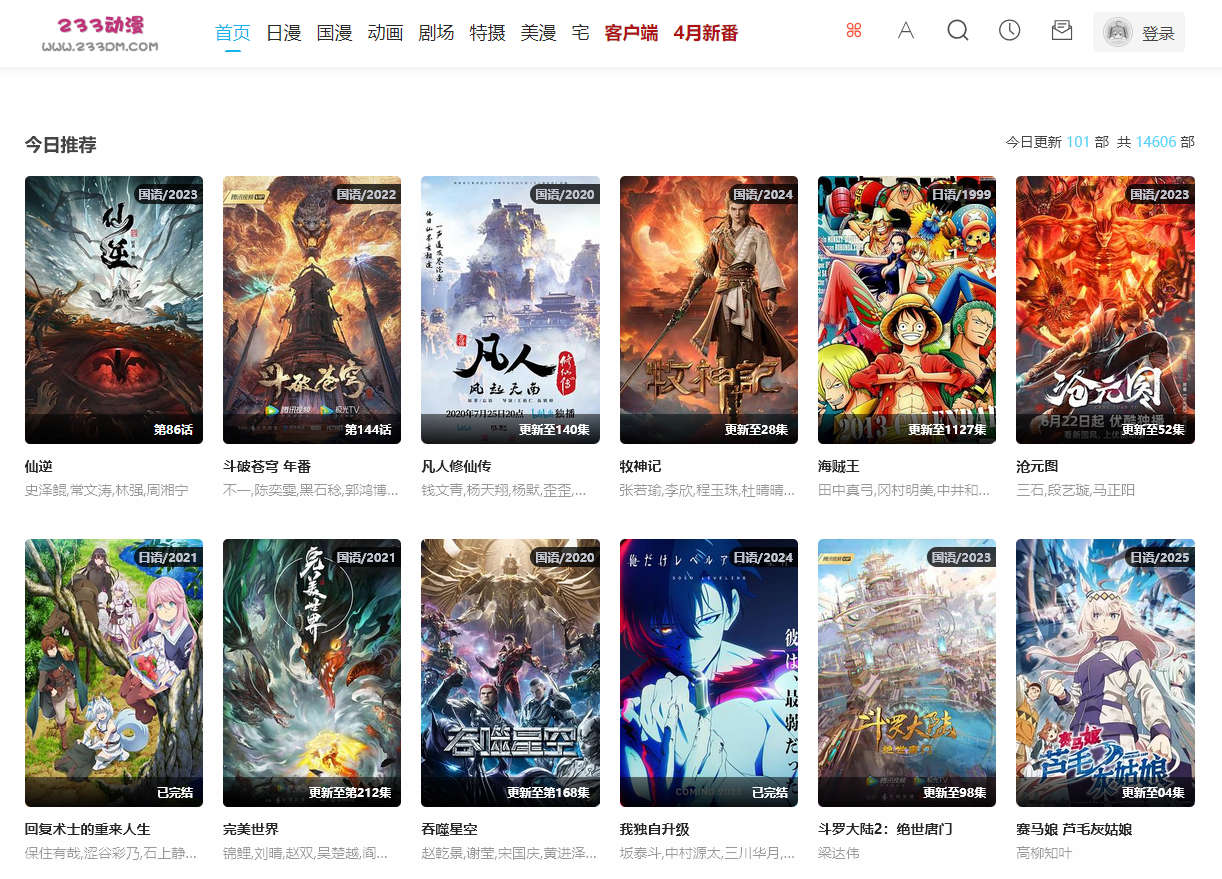This screenshot has width=1222, height=879.
Task: Open the 回复术士的重来人生 poster
Action: coord(114,673)
